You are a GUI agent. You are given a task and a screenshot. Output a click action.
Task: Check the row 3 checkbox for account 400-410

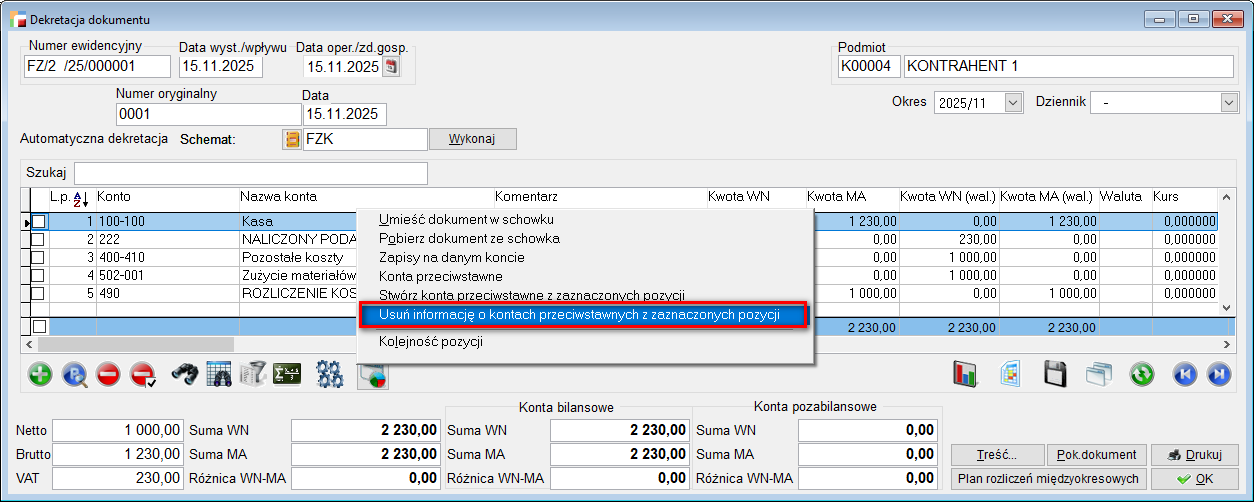tap(39, 257)
